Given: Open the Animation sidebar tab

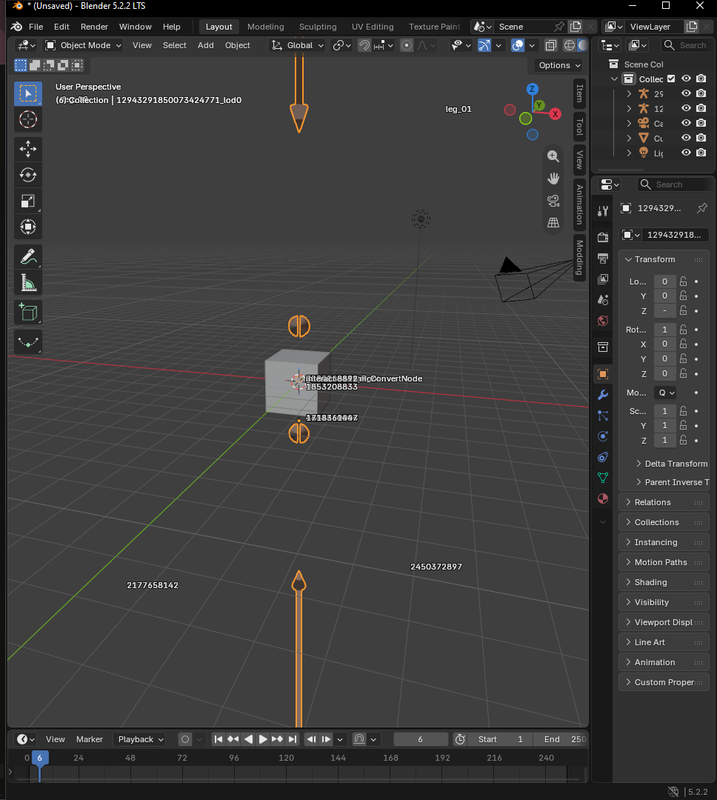Looking at the screenshot, I should click(x=579, y=204).
